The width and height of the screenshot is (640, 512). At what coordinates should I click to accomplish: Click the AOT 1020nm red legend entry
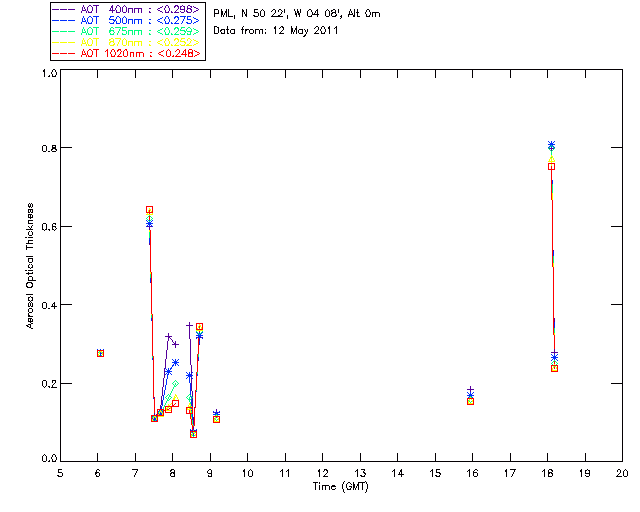(x=126, y=53)
